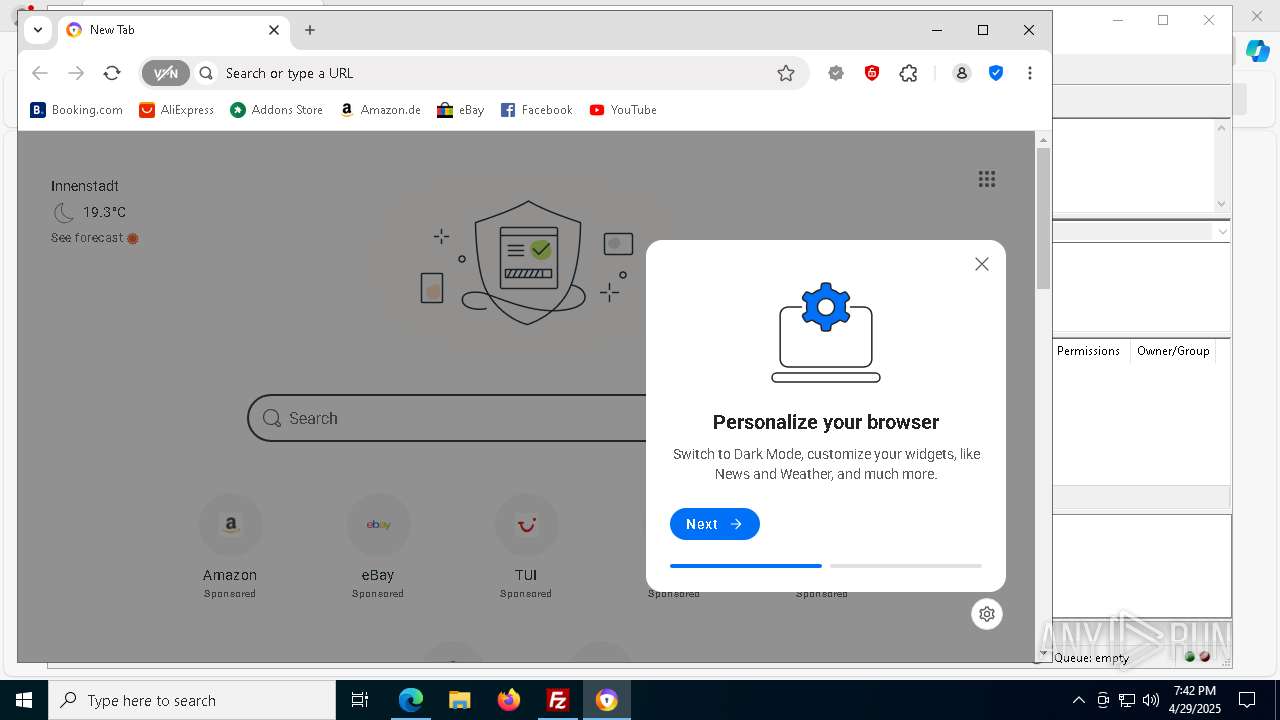This screenshot has height=720, width=1280.
Task: Open Booking.com bookmark
Action: (x=77, y=110)
